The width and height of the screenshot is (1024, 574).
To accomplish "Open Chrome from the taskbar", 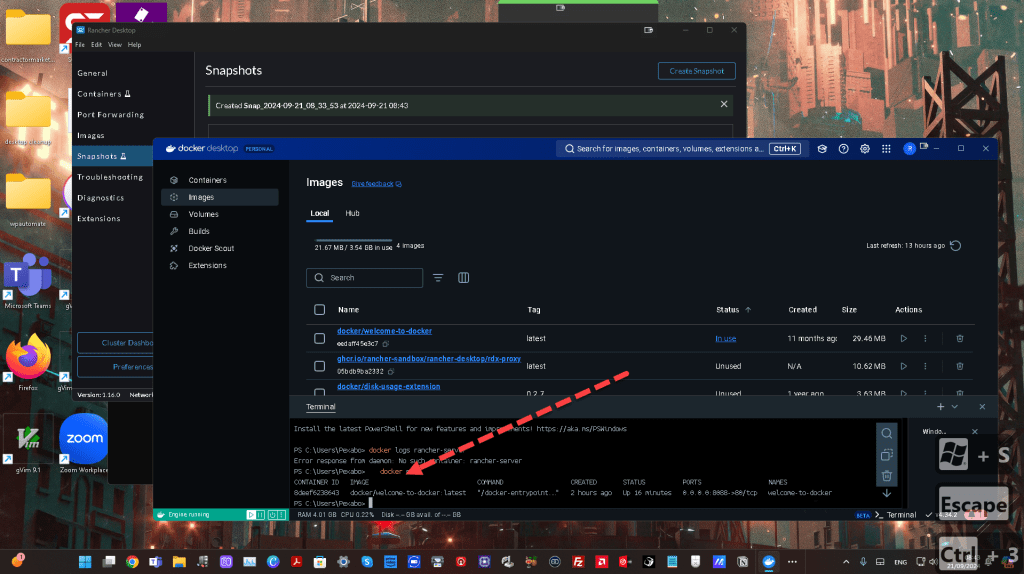I will 132,562.
